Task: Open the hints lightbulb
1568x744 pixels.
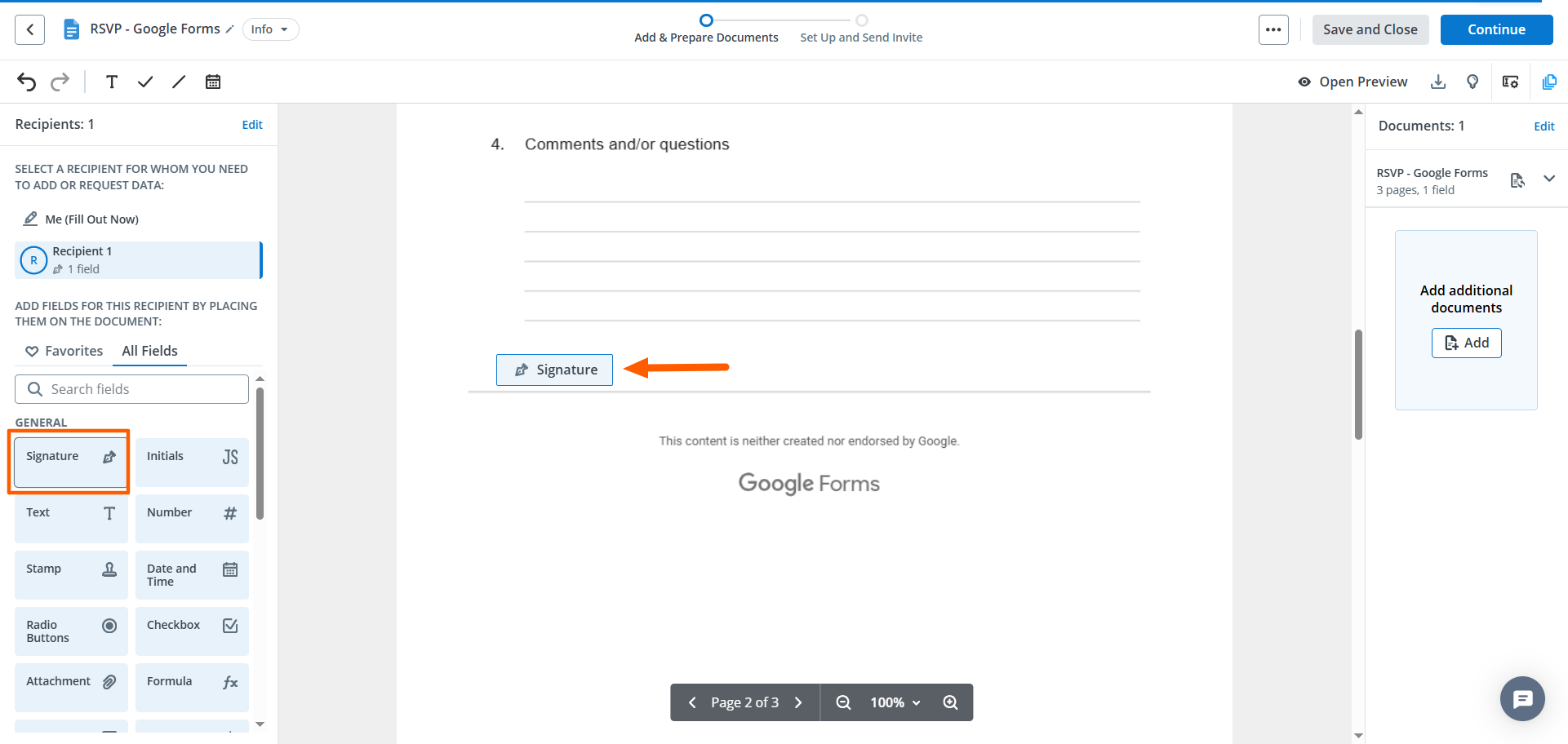Action: [x=1473, y=82]
